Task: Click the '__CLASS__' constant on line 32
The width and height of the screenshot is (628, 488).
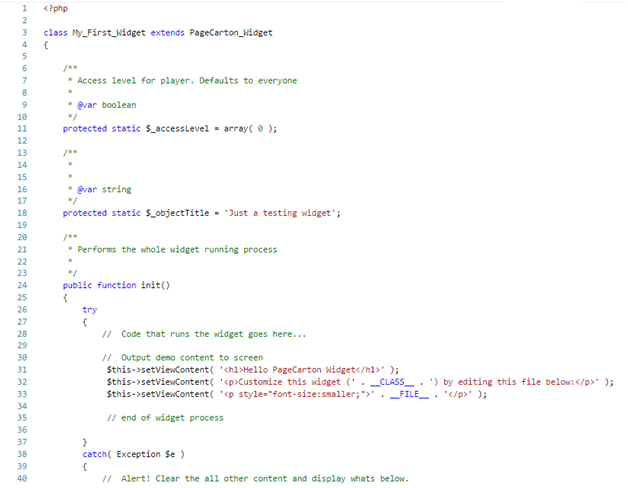Action: [x=392, y=382]
